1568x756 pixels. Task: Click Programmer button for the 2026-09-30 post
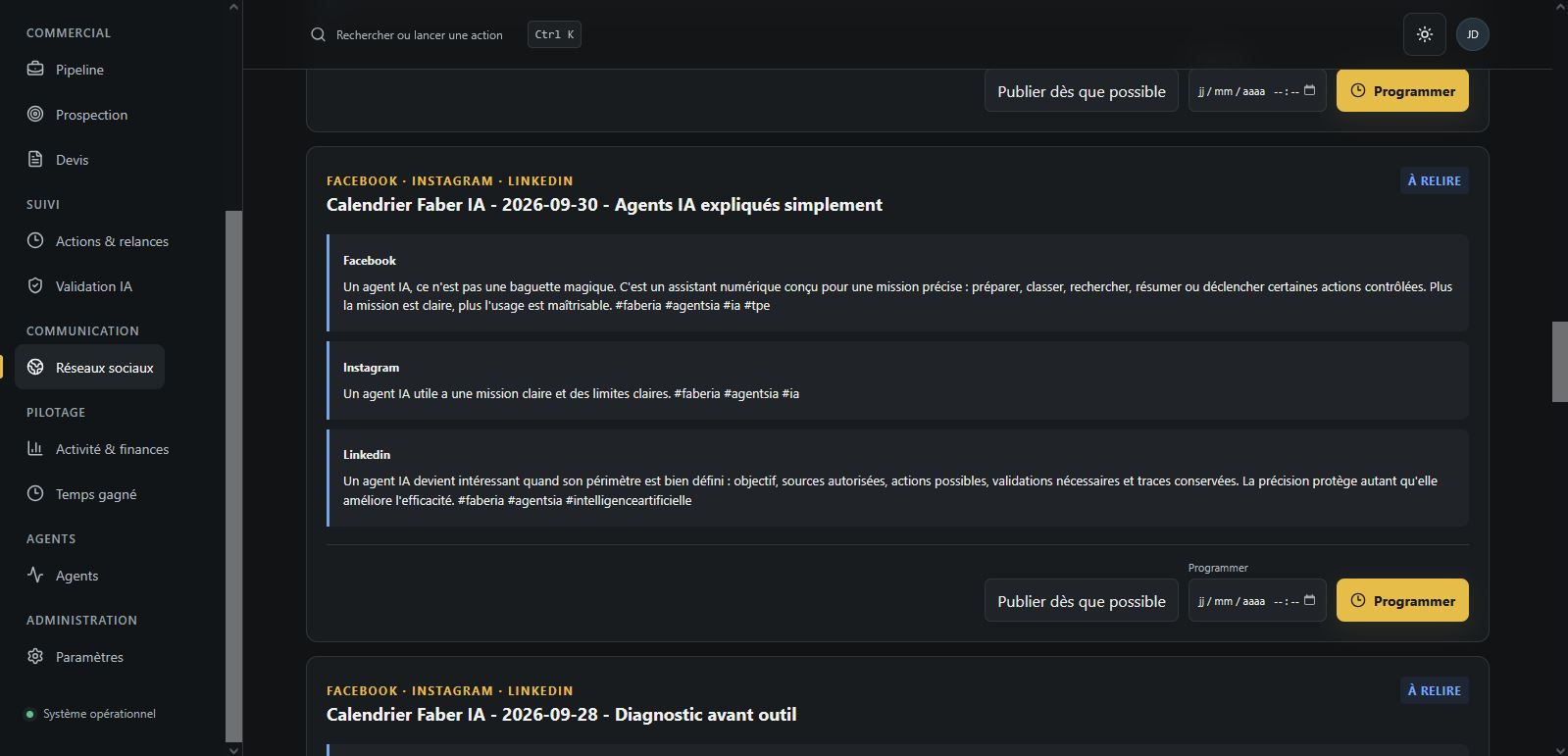pos(1402,600)
